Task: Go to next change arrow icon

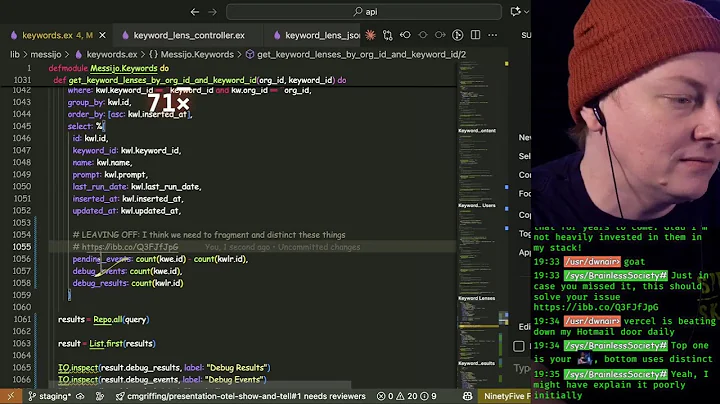Action: [x=440, y=35]
